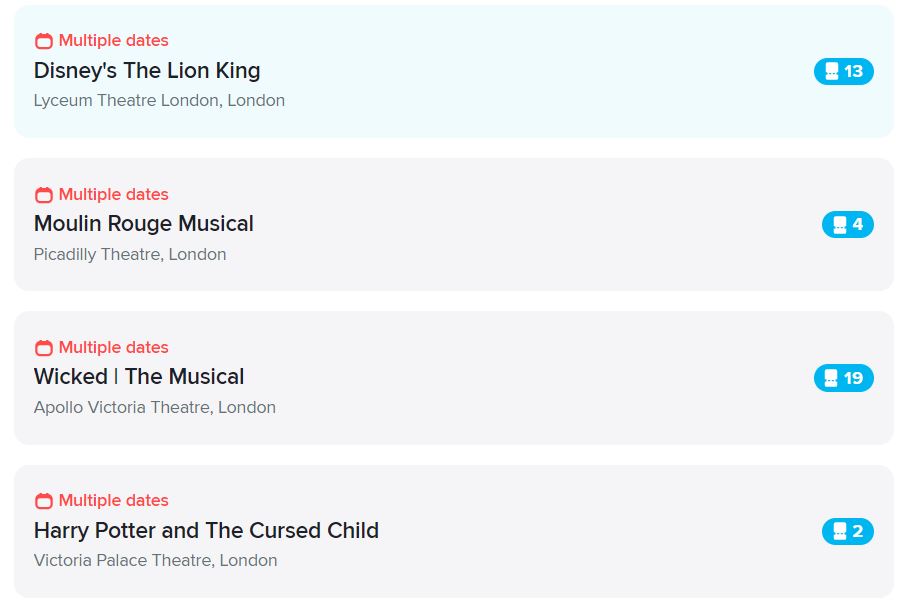Open Harry Potter and The Cursed Child
Image resolution: width=907 pixels, height=613 pixels.
[x=205, y=531]
